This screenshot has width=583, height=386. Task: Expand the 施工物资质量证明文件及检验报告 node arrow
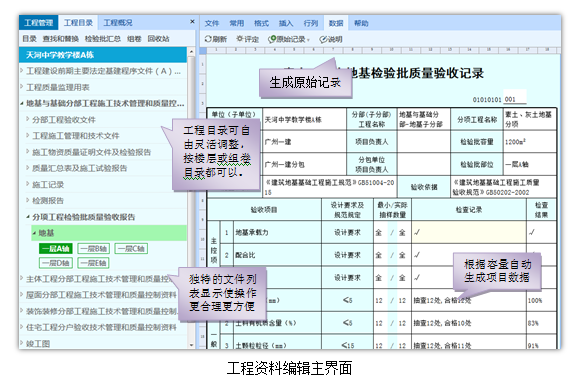tap(28, 152)
